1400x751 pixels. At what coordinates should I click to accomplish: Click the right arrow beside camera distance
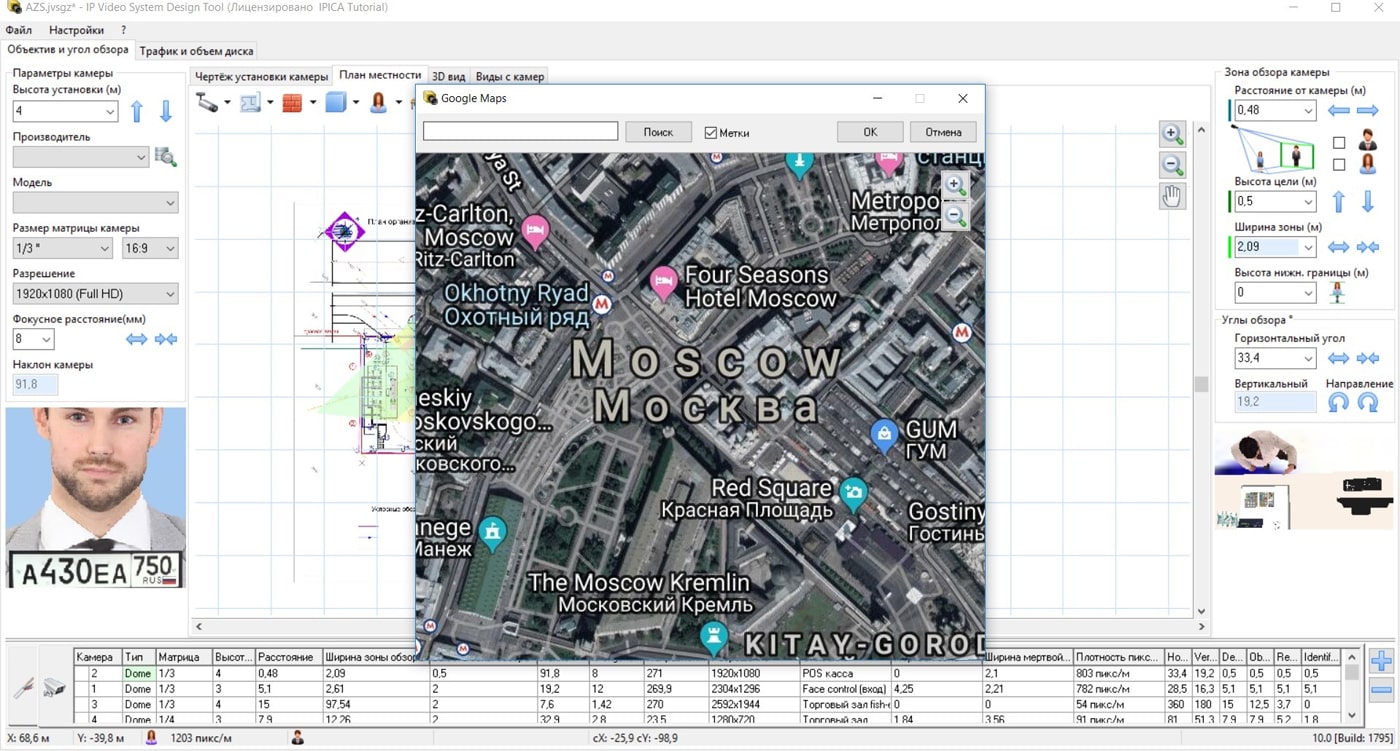tap(1368, 111)
